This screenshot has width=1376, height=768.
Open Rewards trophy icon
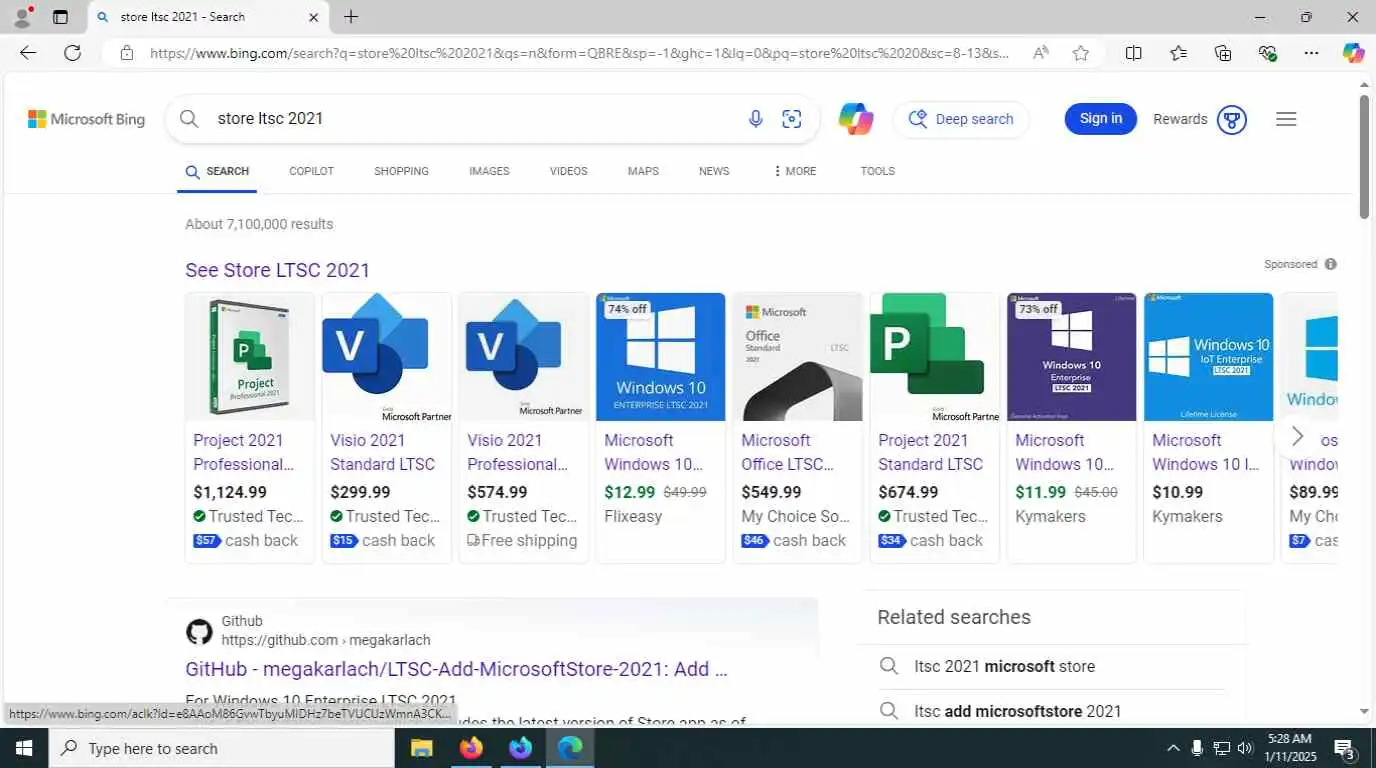(1232, 120)
